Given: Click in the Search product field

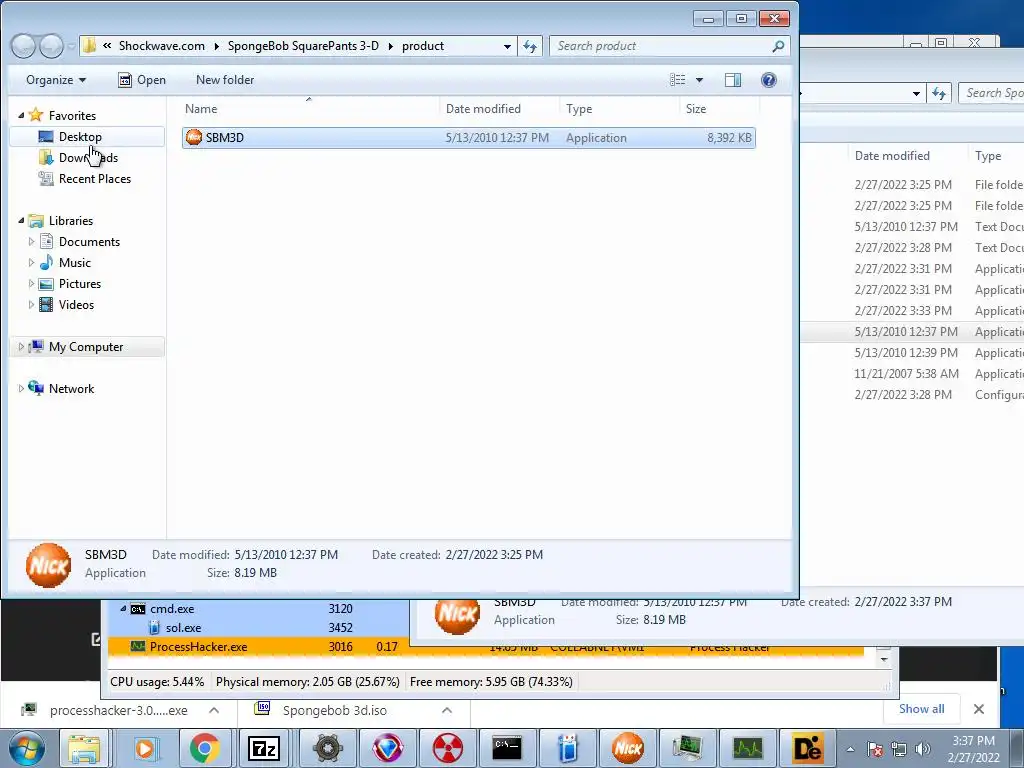Looking at the screenshot, I should [x=669, y=46].
